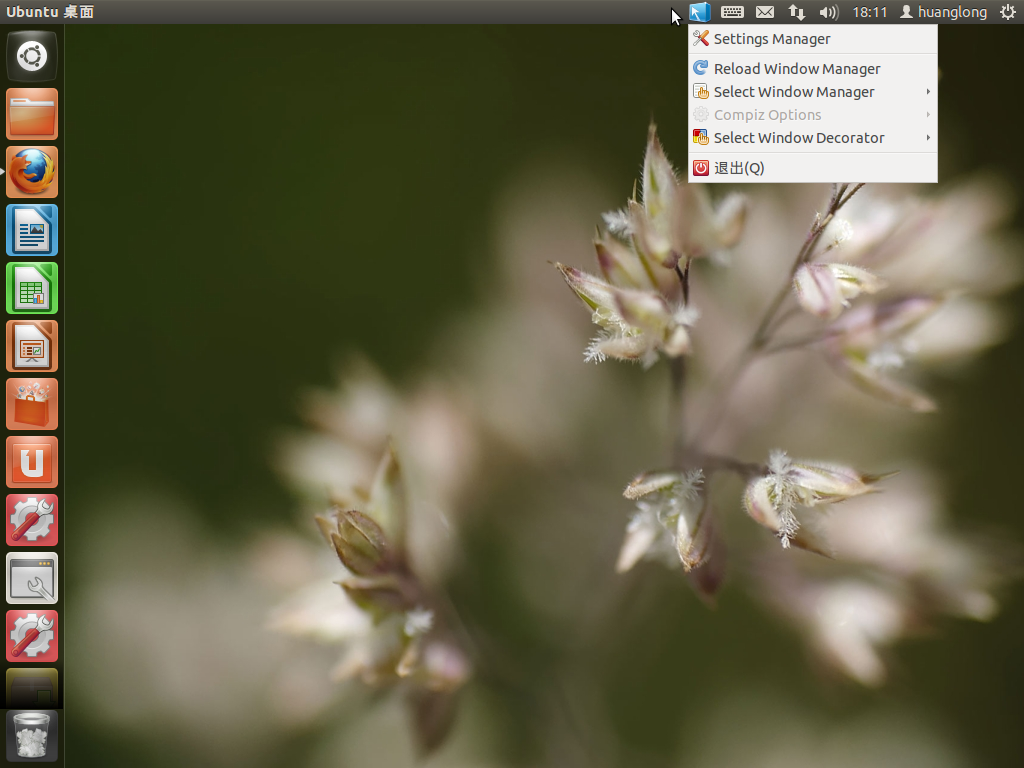The height and width of the screenshot is (768, 1024).
Task: Open the Select Window Manager entry
Action: [812, 92]
